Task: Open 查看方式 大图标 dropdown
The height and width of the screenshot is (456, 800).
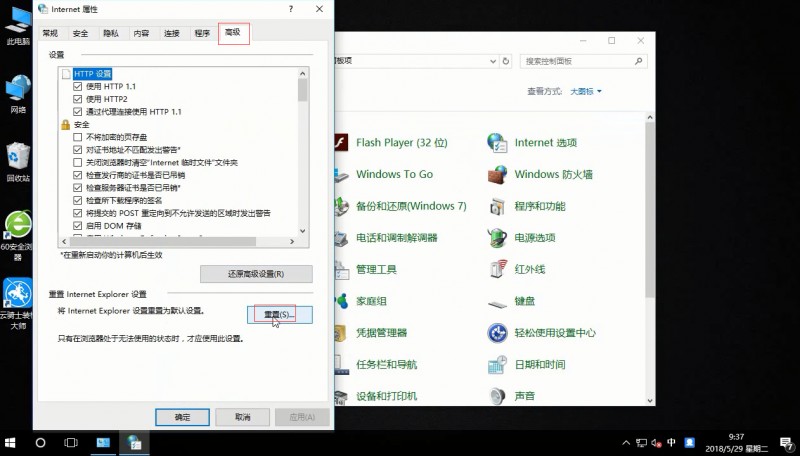Action: [586, 91]
